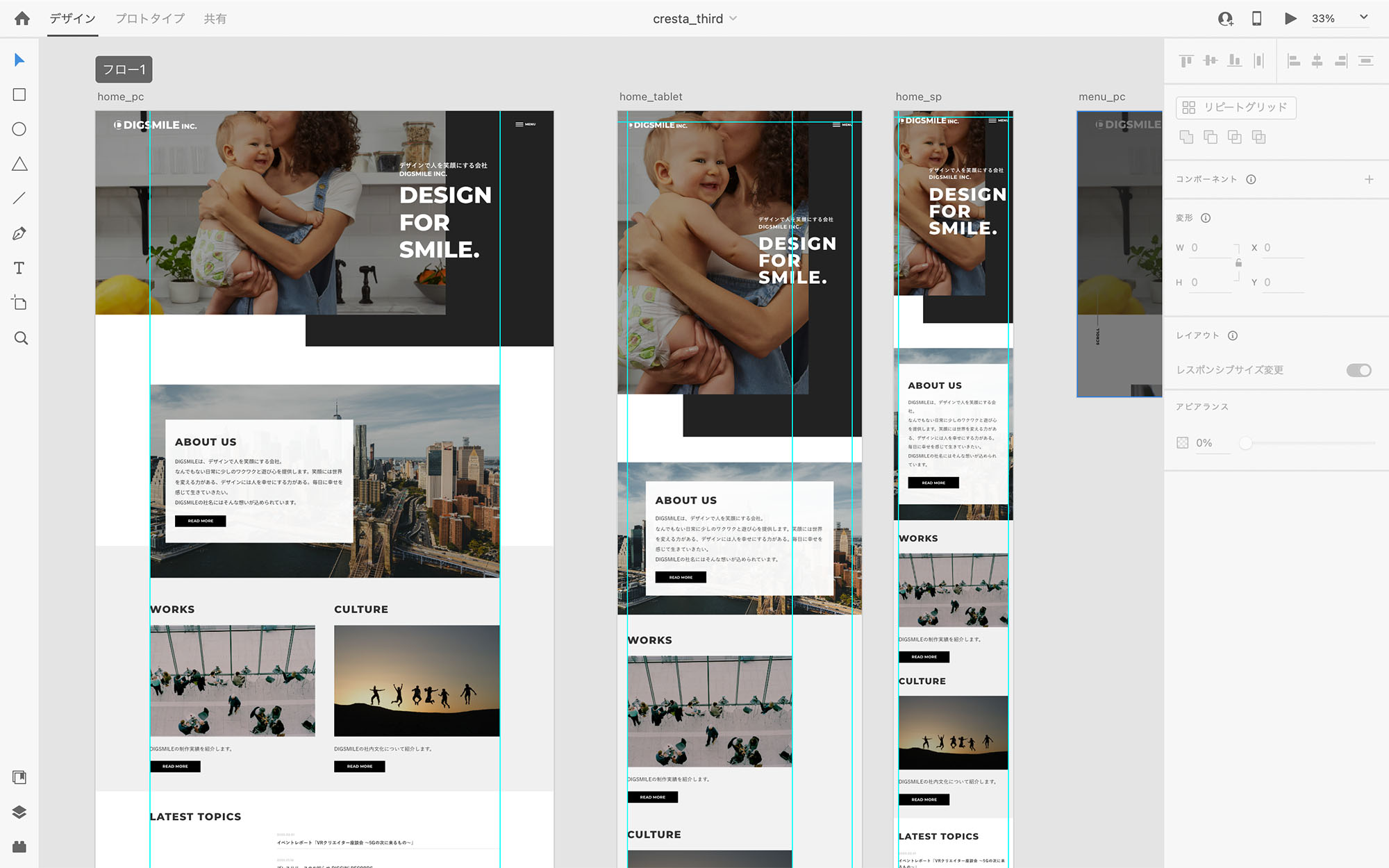Screen dimensions: 1389x868
Task: Select the Artboard tool
Action: [19, 303]
